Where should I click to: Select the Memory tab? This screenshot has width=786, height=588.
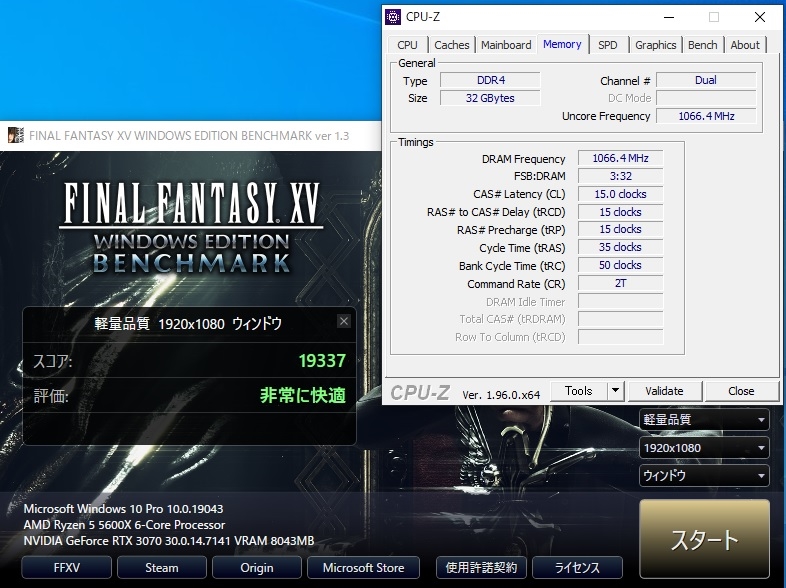(562, 44)
